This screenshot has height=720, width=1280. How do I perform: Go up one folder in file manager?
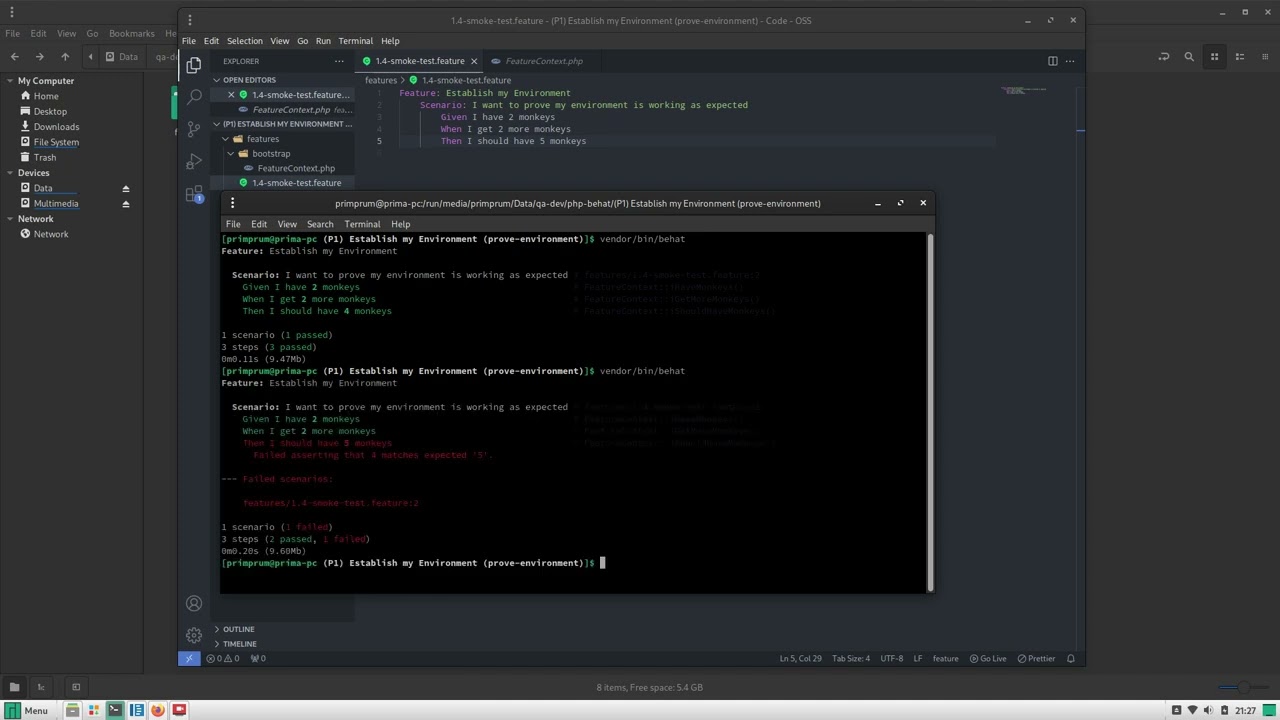[x=65, y=57]
